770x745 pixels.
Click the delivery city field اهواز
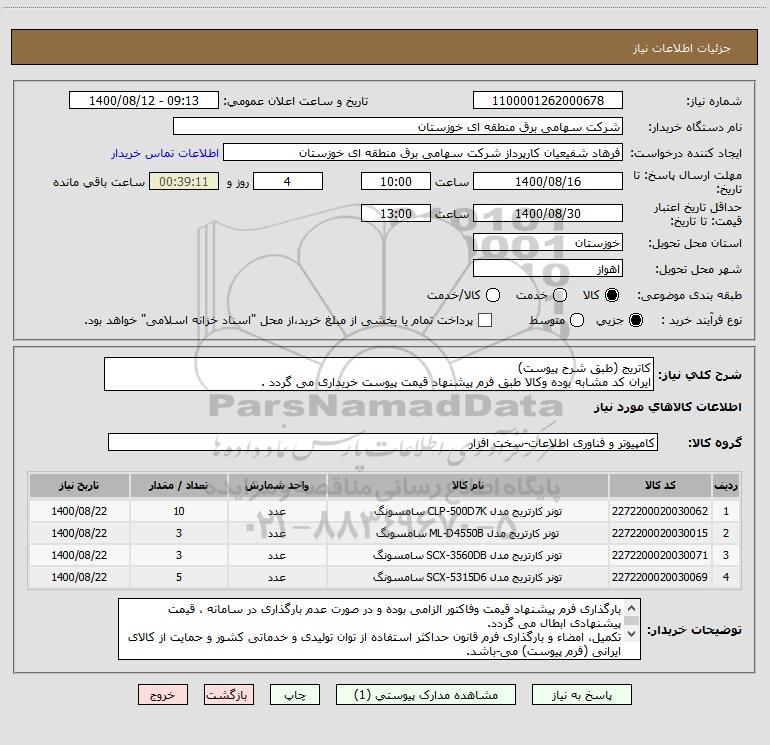(548, 268)
